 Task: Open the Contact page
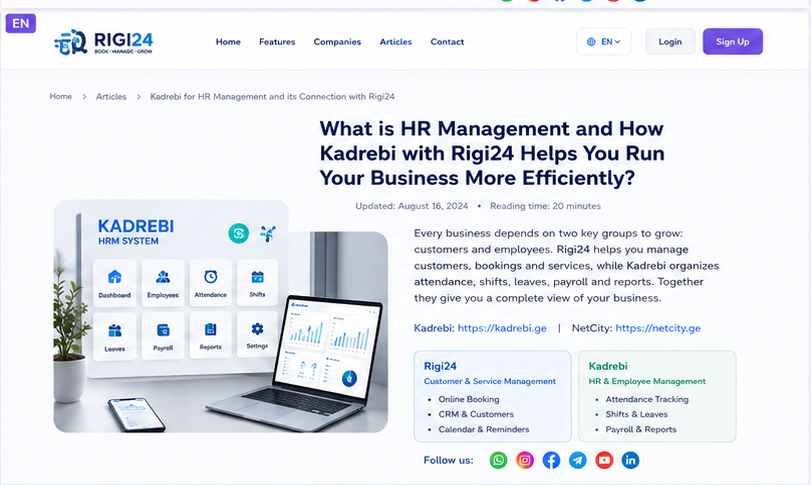(x=447, y=42)
